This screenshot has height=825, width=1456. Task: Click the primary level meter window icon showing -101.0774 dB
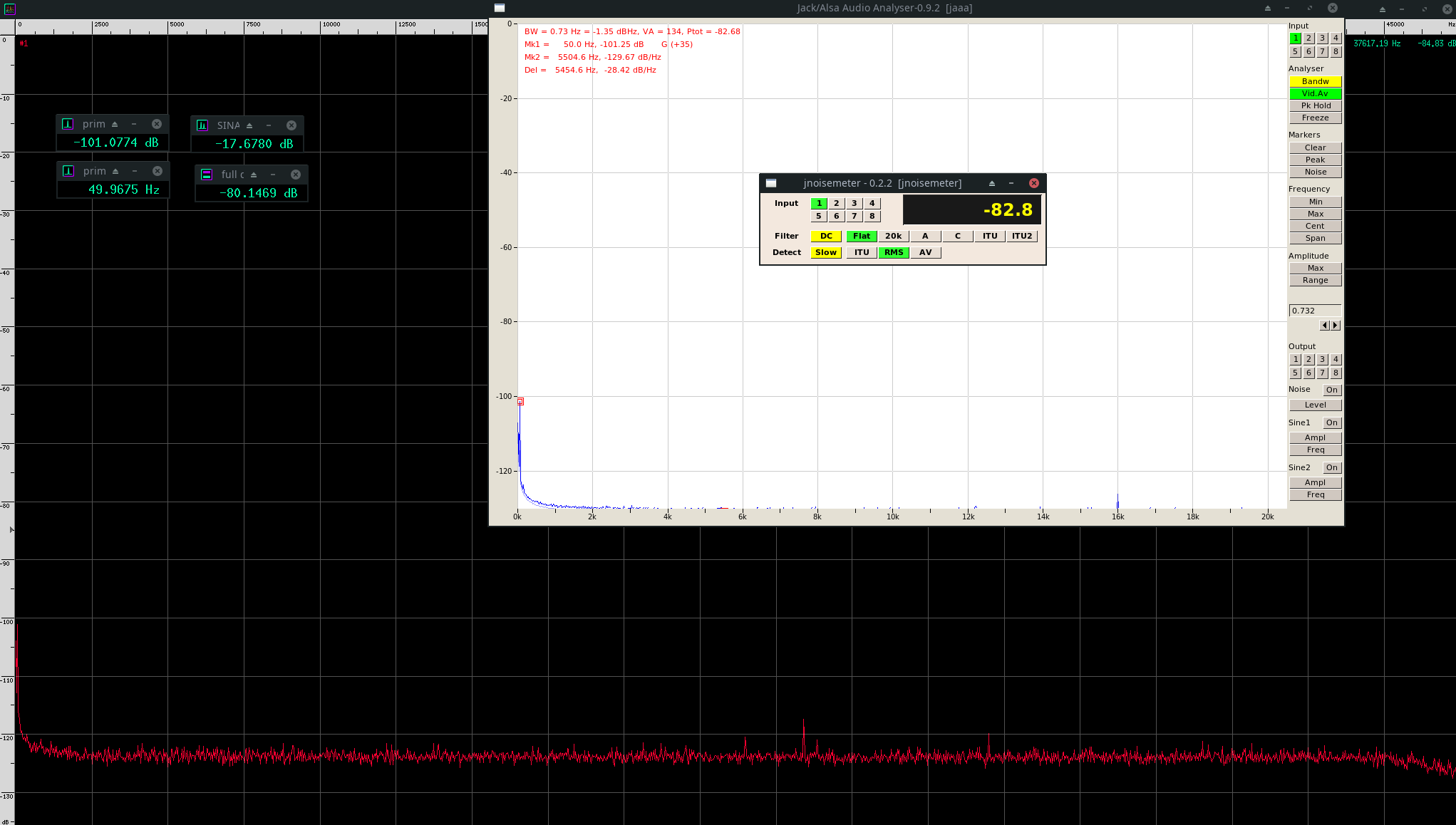[x=68, y=124]
